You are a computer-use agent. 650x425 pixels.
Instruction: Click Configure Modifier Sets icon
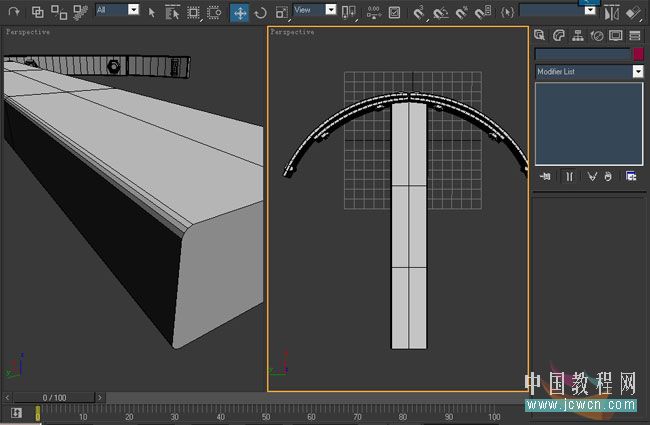(x=631, y=177)
